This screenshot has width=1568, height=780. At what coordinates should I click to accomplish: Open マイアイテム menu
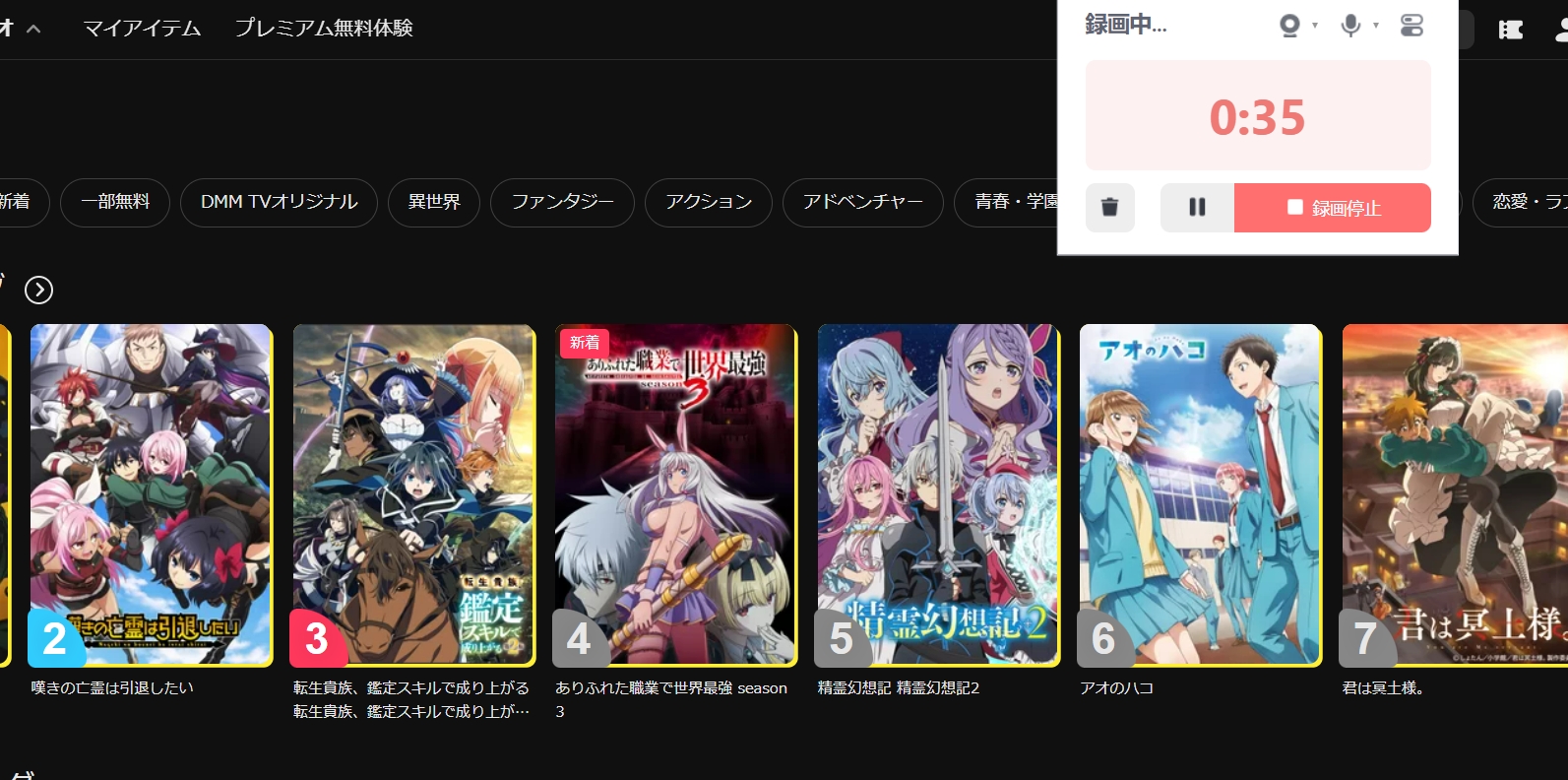142,29
